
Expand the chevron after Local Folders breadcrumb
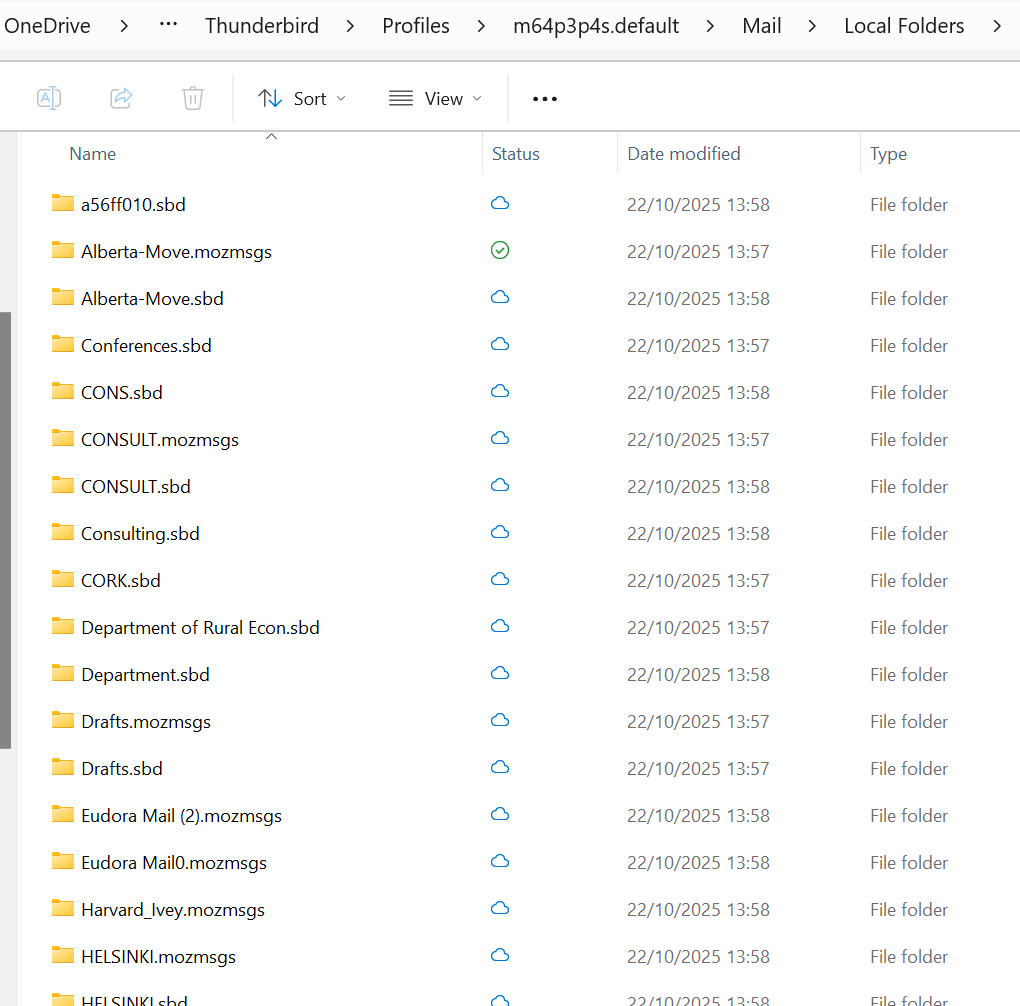click(997, 26)
